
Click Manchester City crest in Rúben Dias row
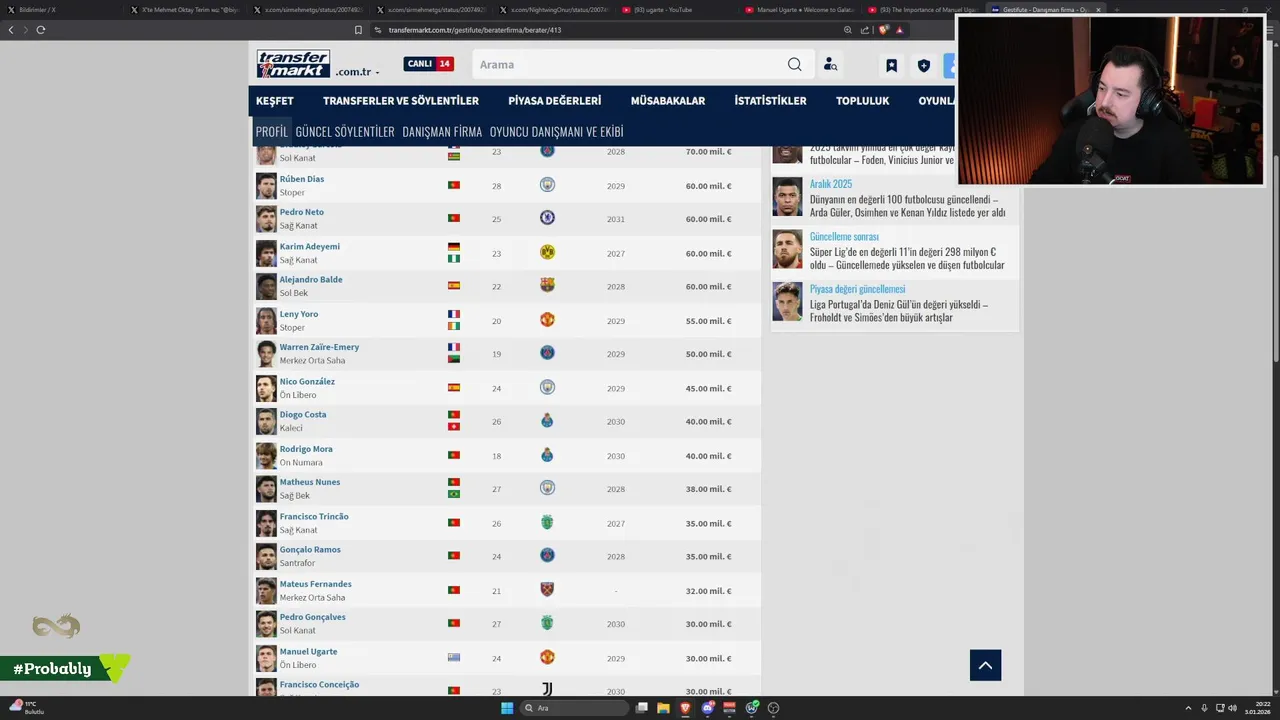547,185
